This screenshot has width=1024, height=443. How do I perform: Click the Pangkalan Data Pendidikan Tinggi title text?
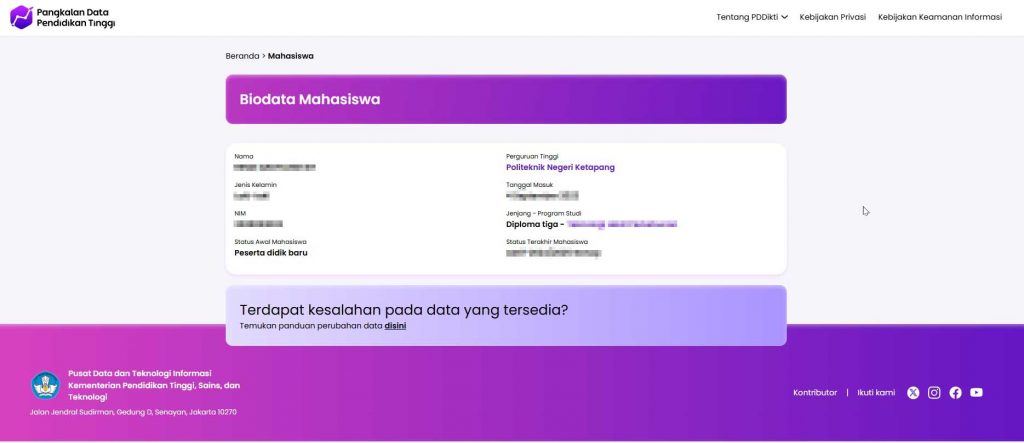75,17
